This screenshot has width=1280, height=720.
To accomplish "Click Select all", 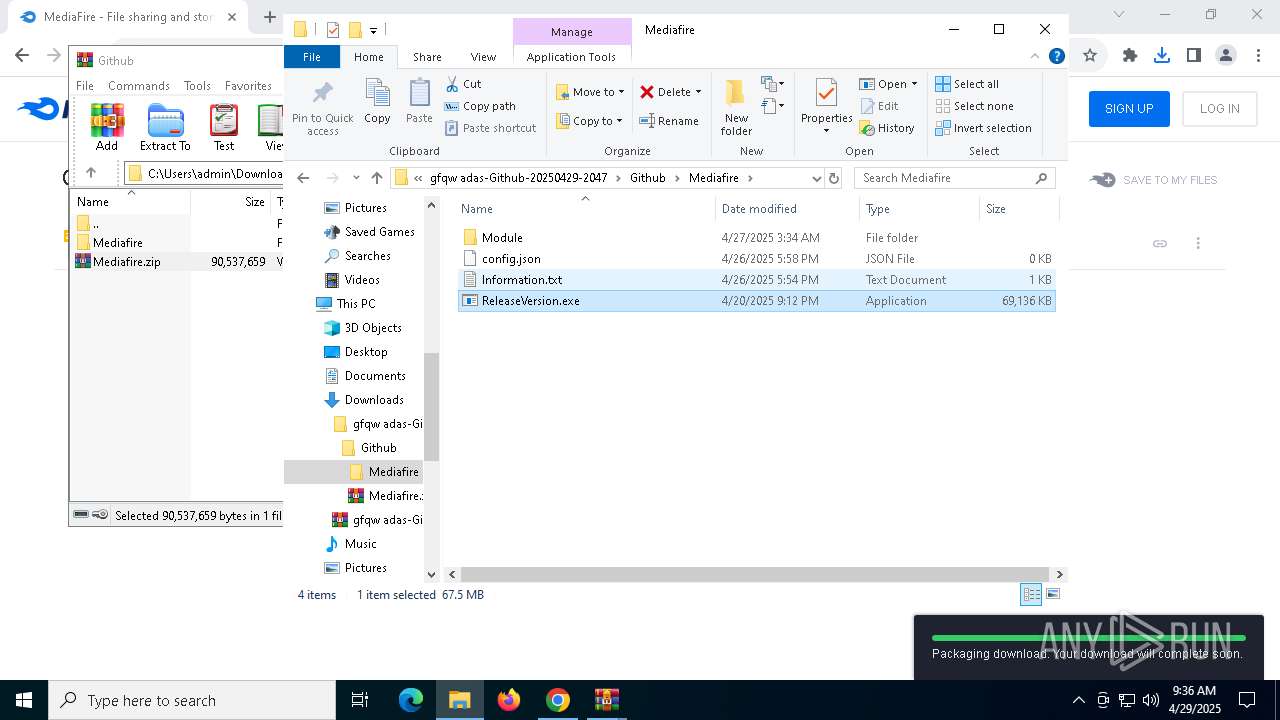I will click(x=967, y=84).
